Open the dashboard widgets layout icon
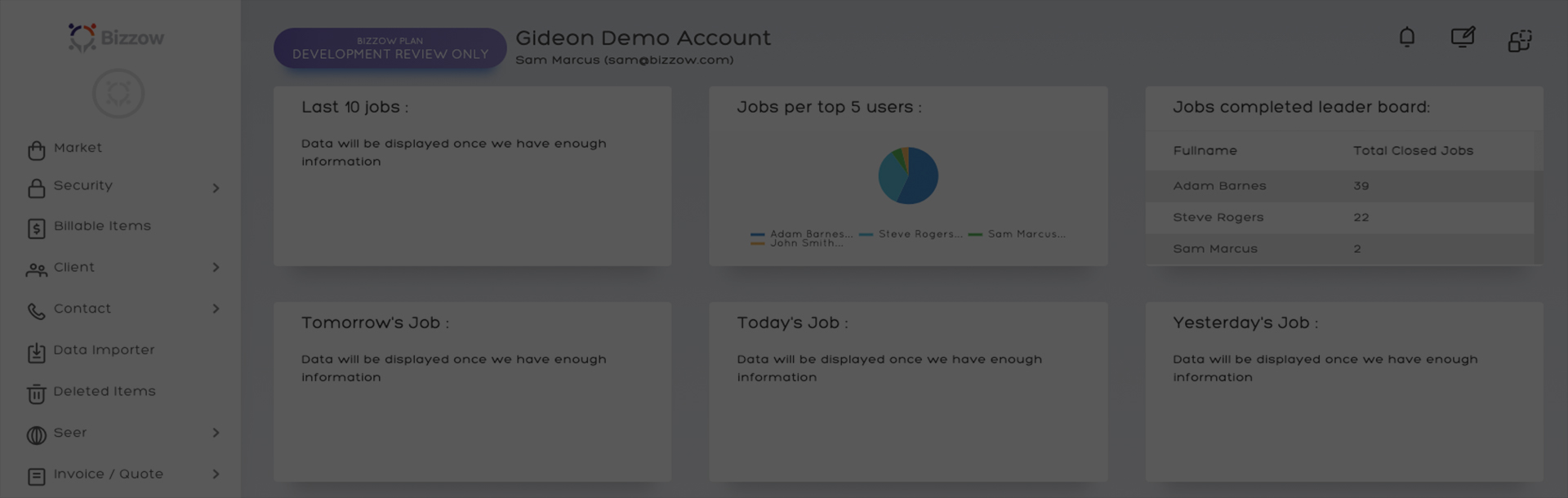 point(1519,41)
